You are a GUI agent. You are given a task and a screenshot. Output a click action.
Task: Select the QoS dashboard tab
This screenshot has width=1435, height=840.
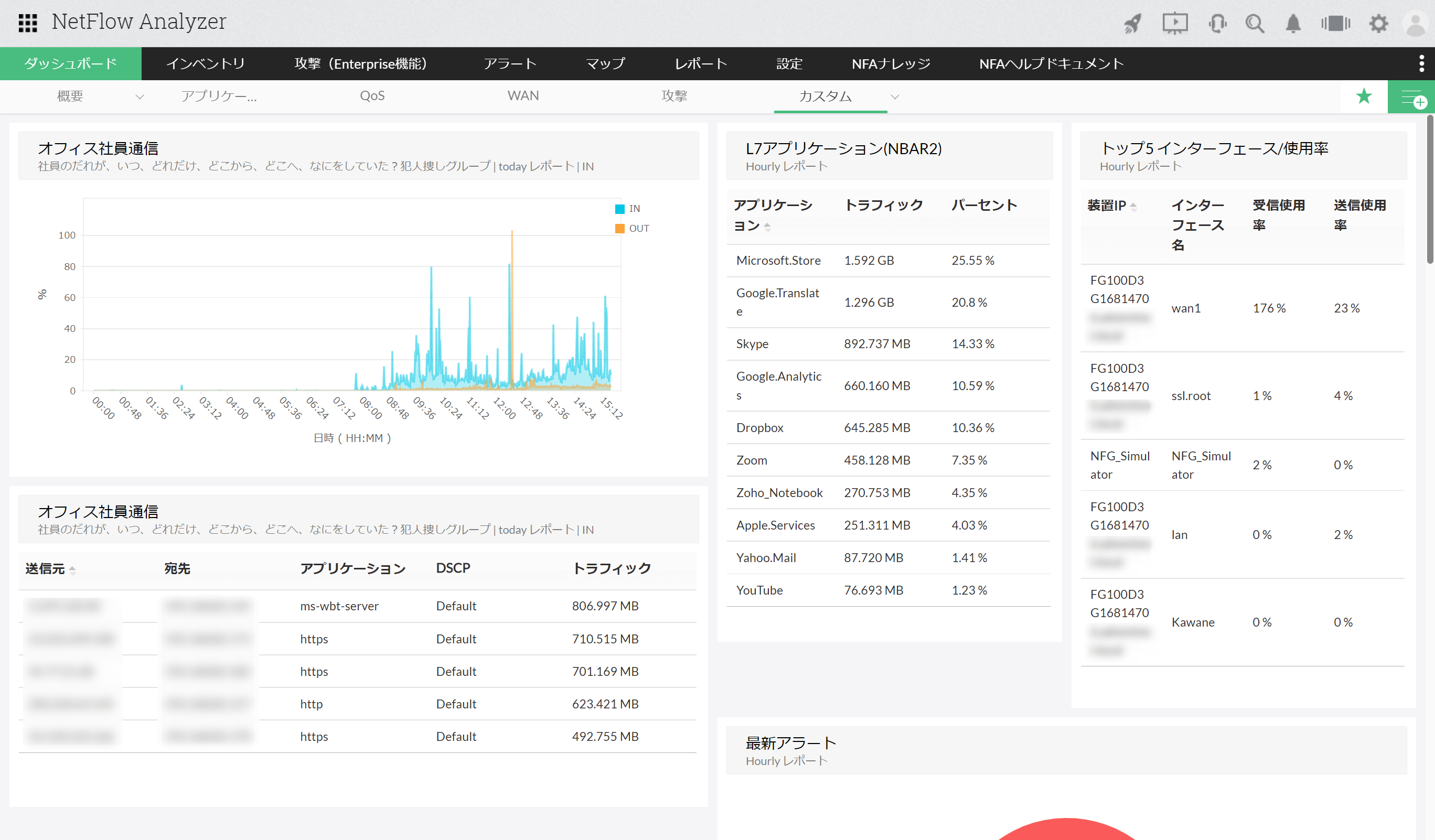(372, 95)
